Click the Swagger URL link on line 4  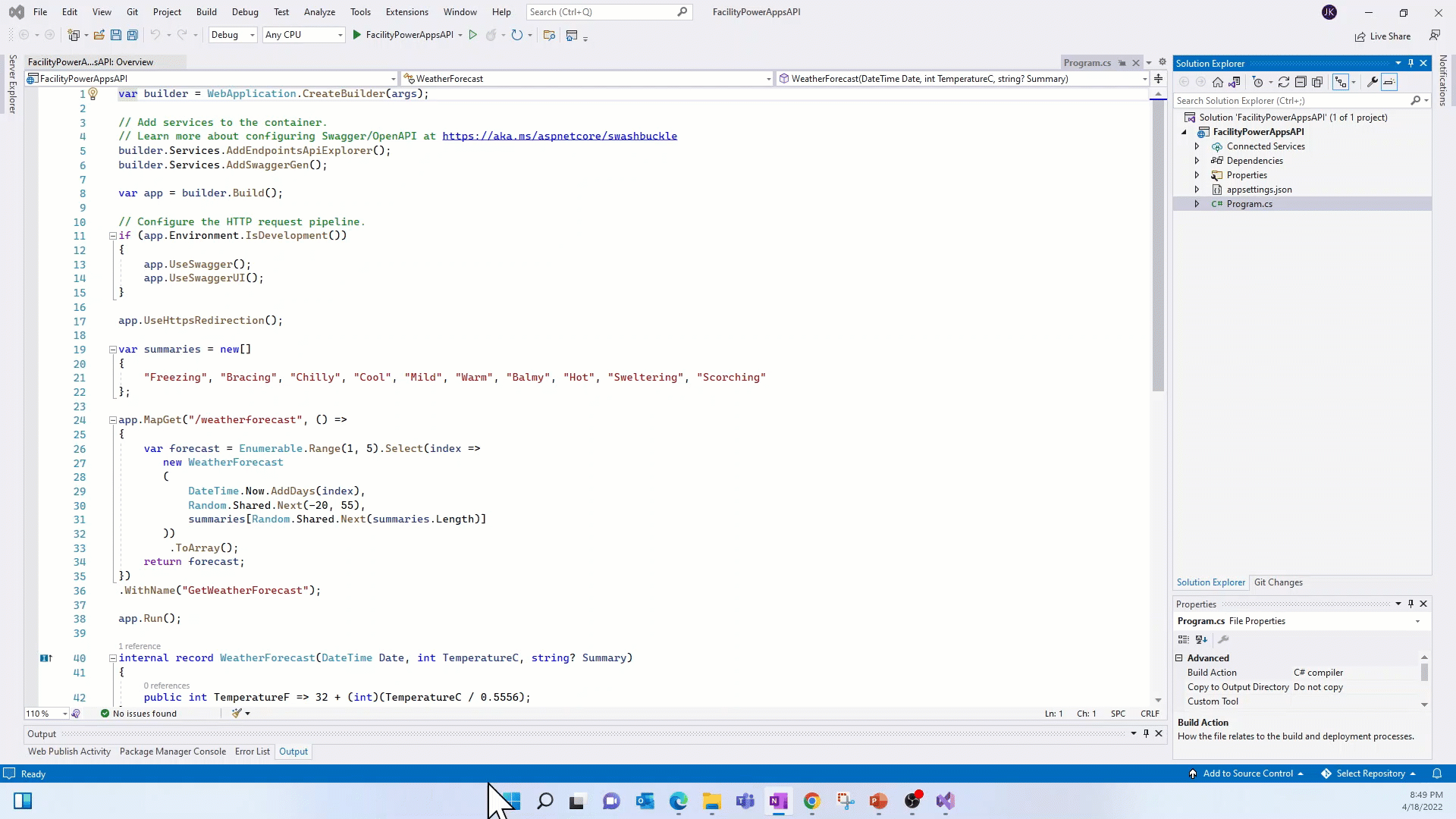559,136
